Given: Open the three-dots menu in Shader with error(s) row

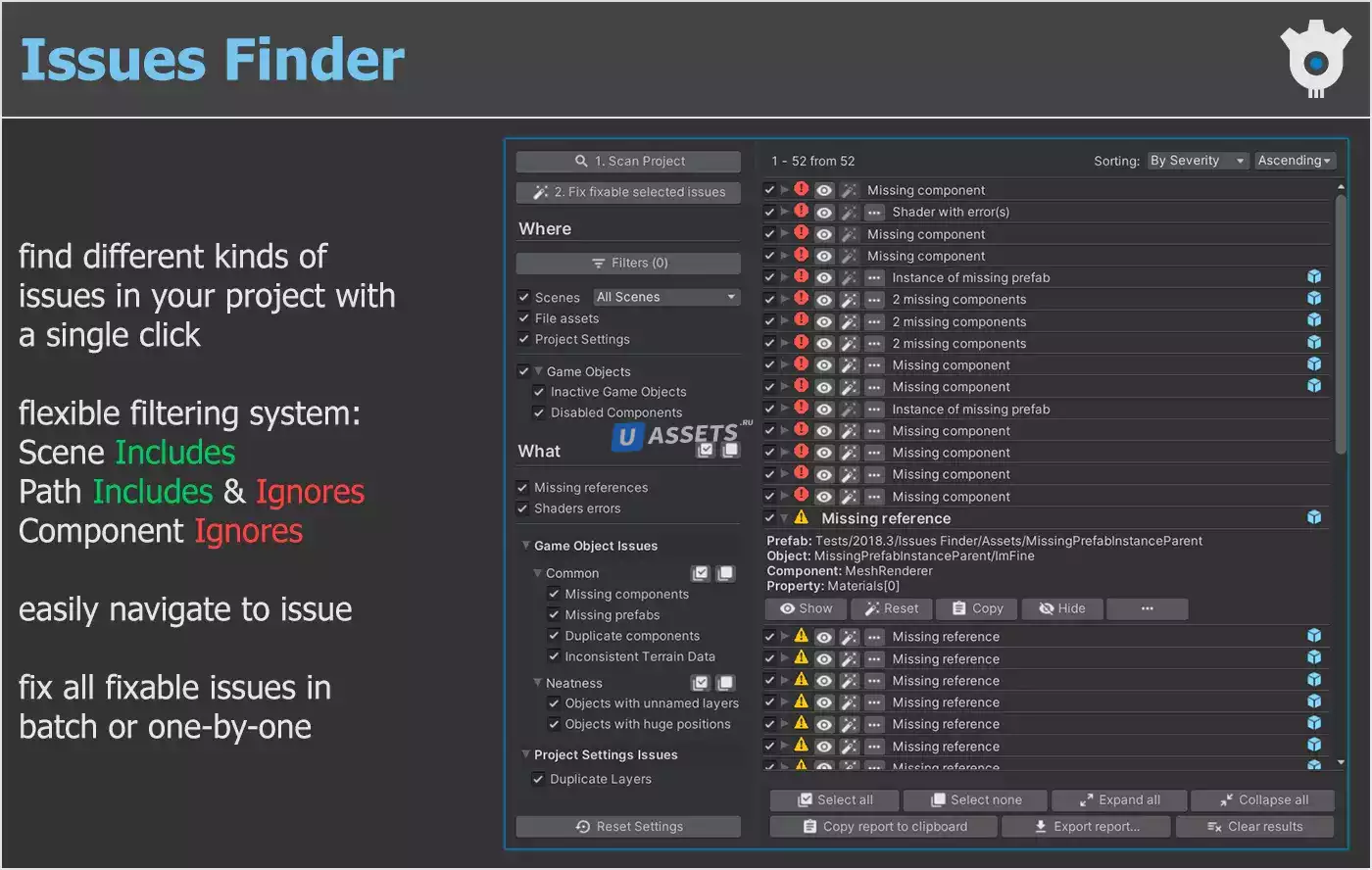Looking at the screenshot, I should (874, 213).
